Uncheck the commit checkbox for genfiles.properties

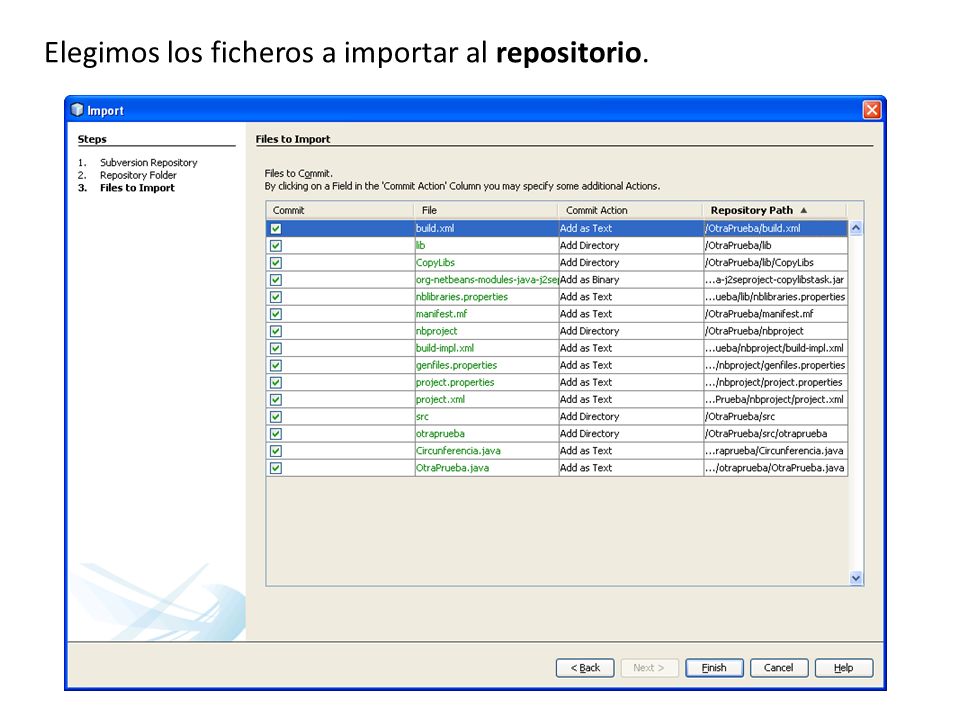(x=276, y=366)
